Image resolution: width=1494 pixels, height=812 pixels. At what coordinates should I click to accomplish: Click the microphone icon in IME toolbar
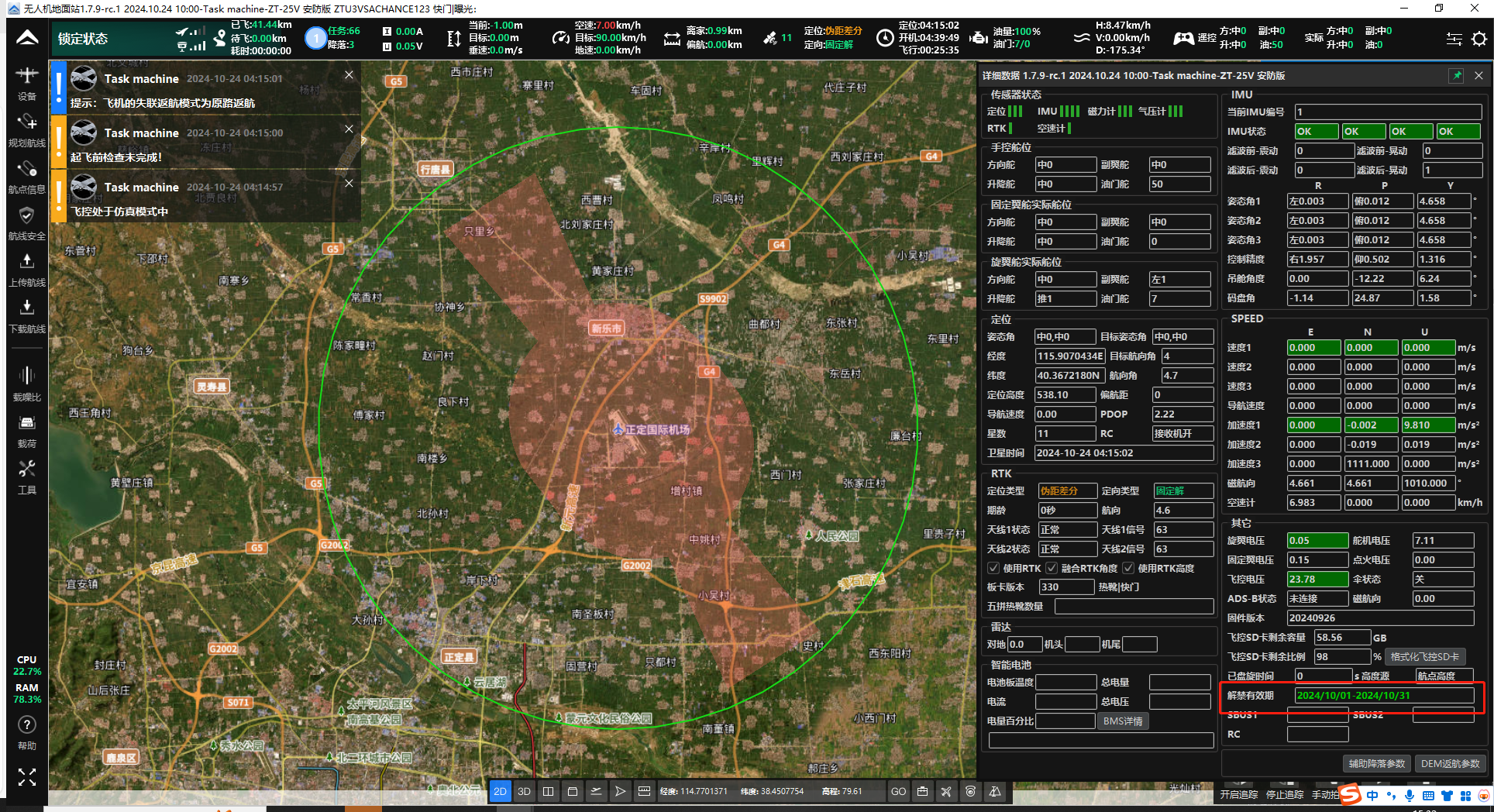pyautogui.click(x=1410, y=795)
